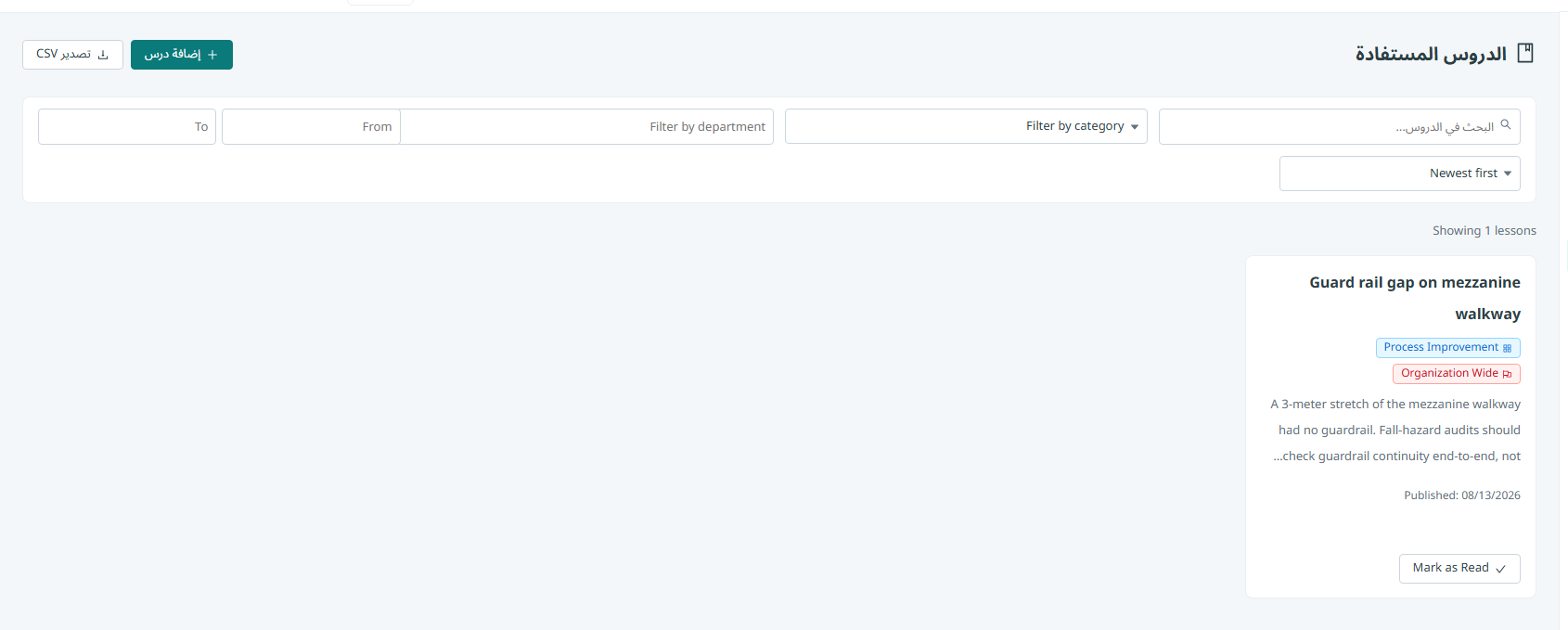Click the lesson description starting 'A 3-meter stretch'
1568x630 pixels.
(x=1395, y=431)
